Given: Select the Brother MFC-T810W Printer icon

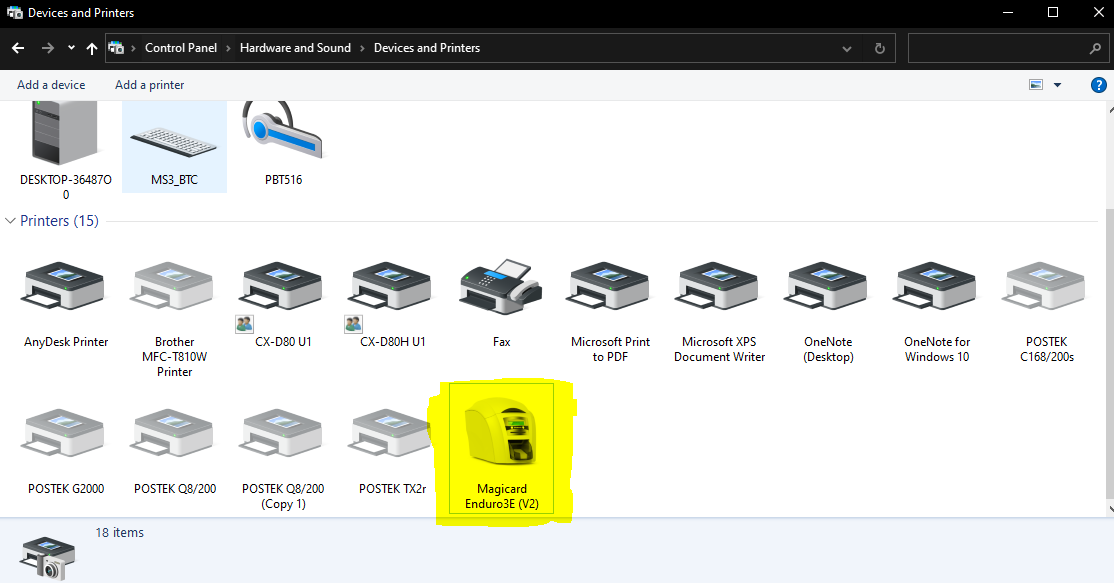Looking at the screenshot, I should (x=173, y=285).
